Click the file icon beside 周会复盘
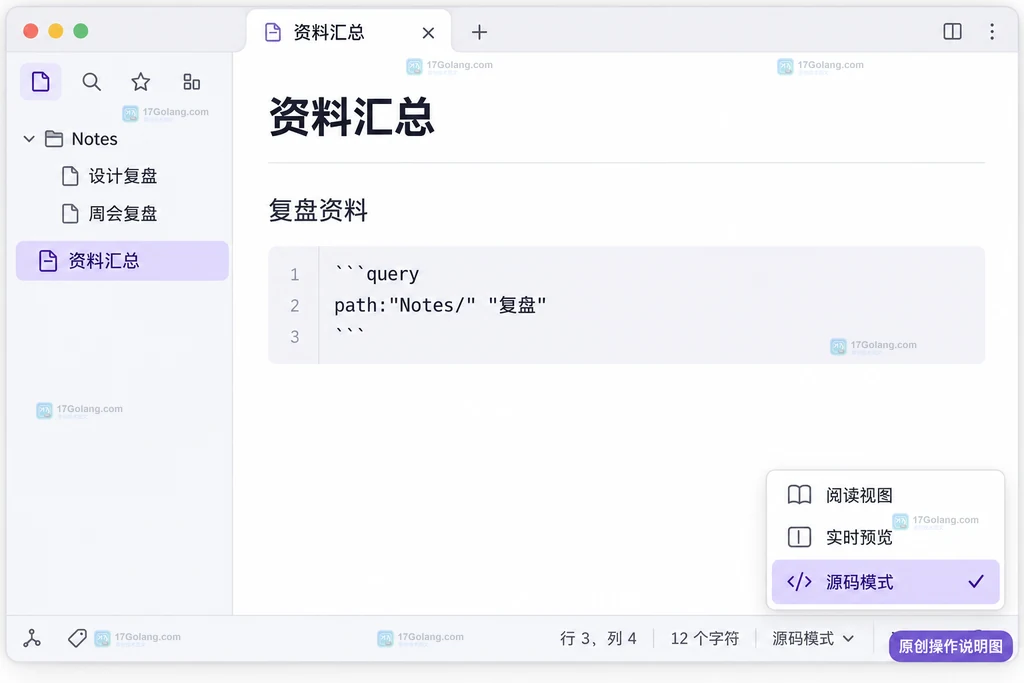Image resolution: width=1024 pixels, height=683 pixels. (70, 214)
